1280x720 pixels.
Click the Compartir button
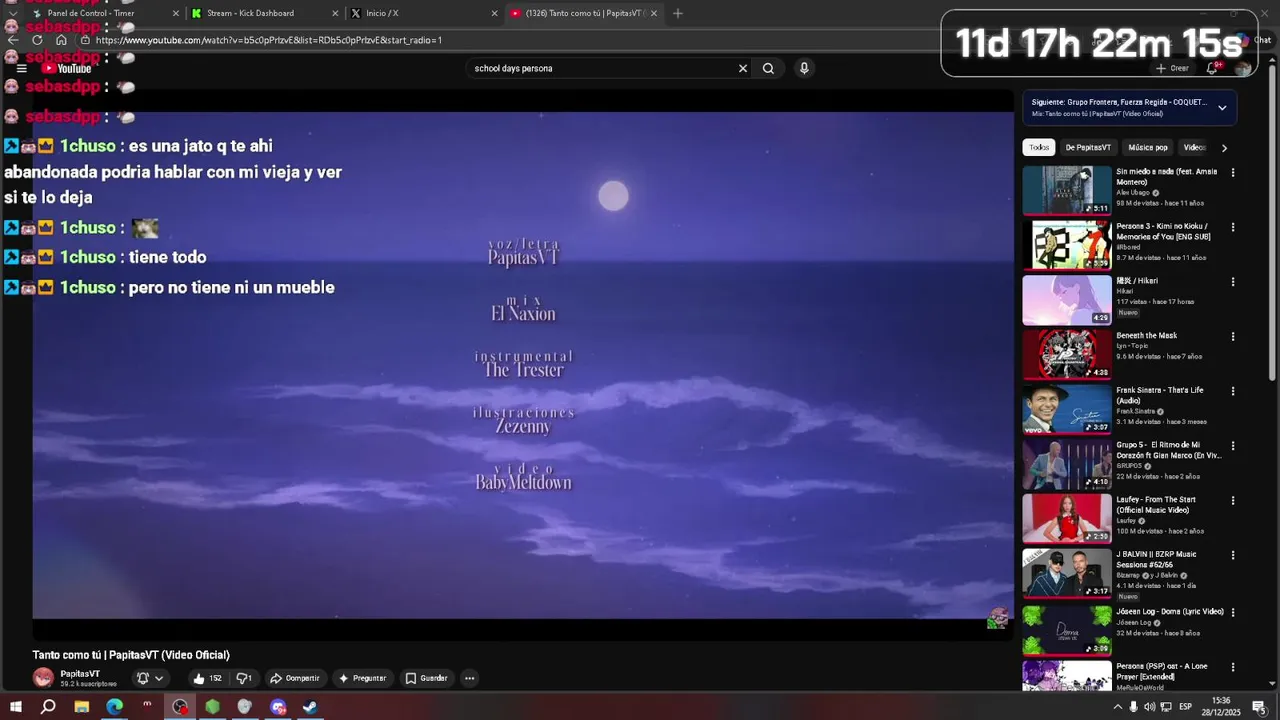point(295,678)
